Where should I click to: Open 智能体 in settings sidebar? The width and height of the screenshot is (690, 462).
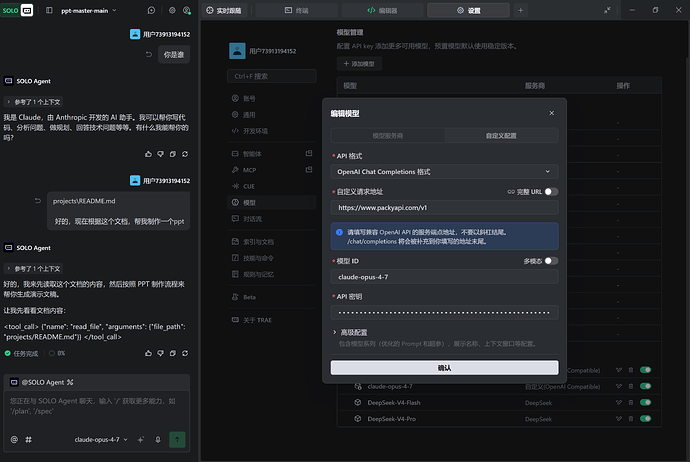pos(272,154)
